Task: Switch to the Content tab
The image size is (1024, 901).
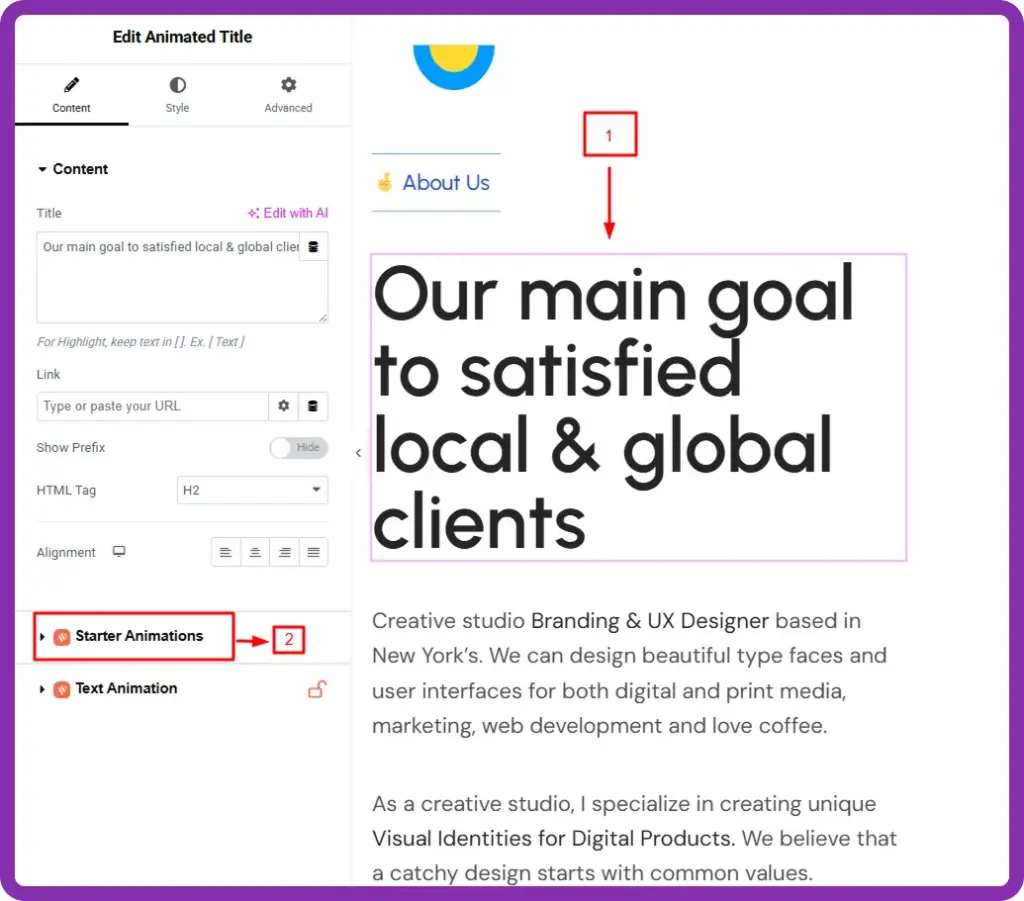Action: coord(71,95)
